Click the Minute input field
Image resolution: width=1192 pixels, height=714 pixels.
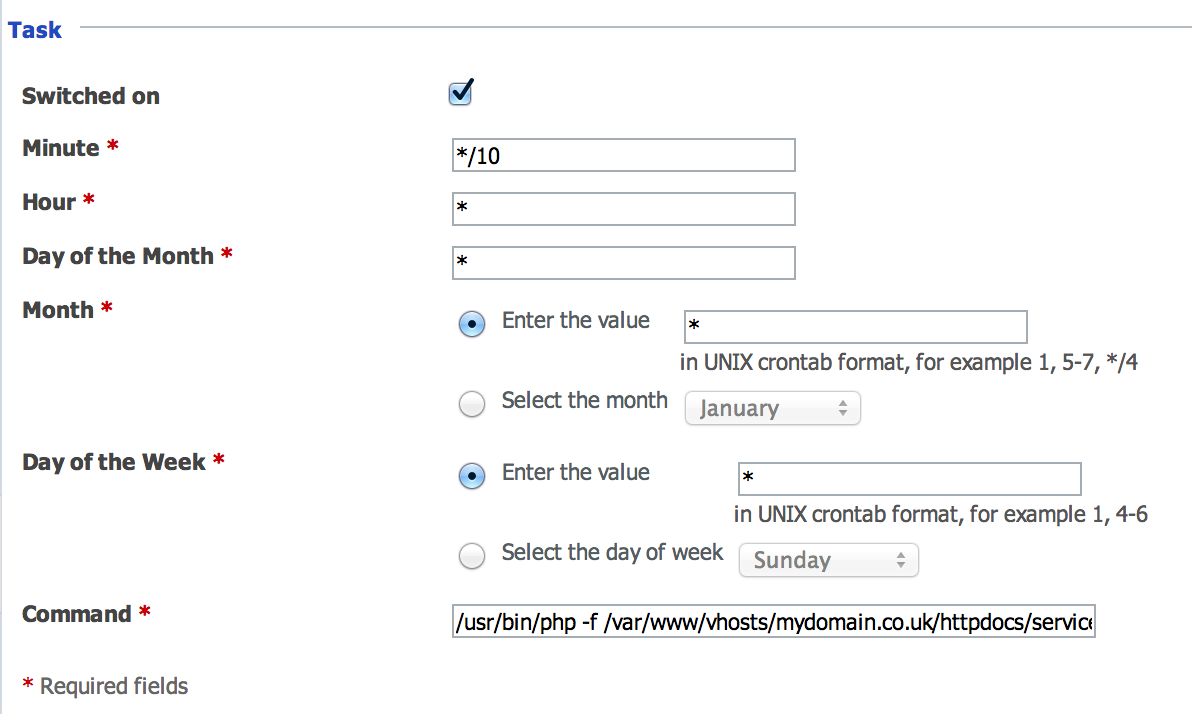pyautogui.click(x=623, y=155)
